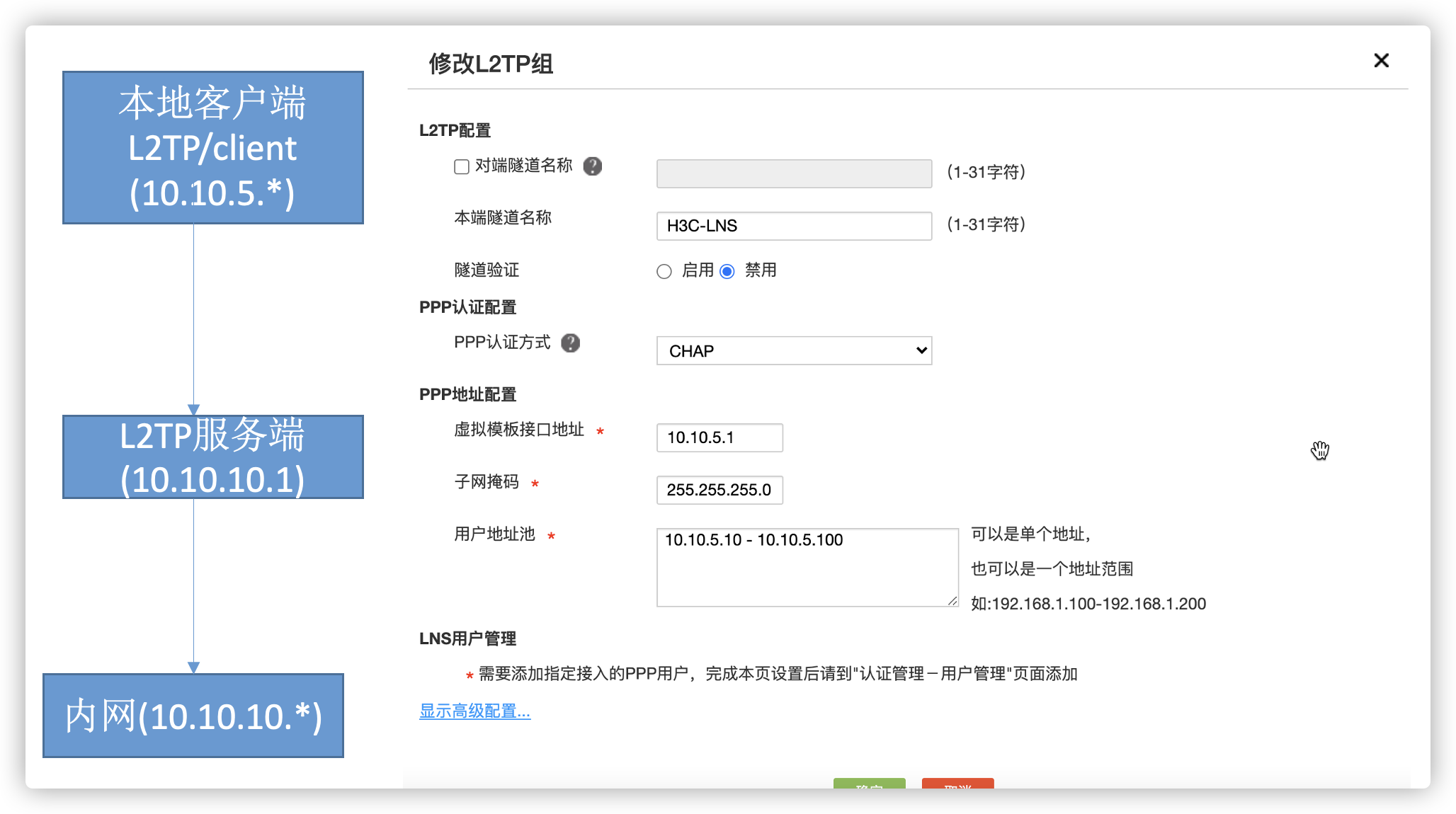
Task: Open the CHAP authentication dropdown
Action: pos(794,351)
